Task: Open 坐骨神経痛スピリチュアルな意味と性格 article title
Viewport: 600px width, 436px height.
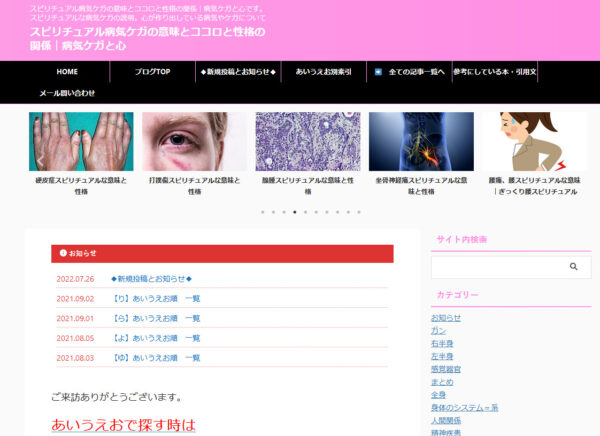Action: [x=421, y=186]
